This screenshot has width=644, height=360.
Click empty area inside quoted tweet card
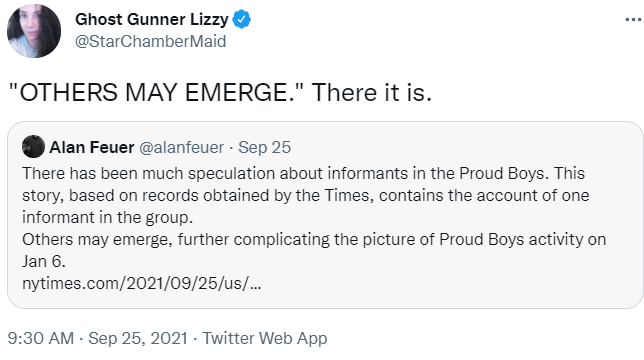point(452,283)
